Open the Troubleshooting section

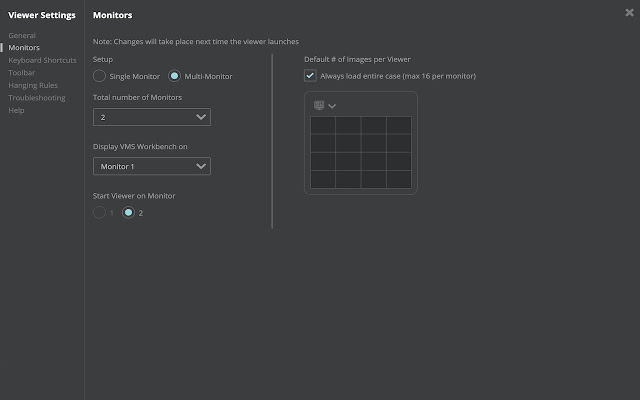(37, 98)
